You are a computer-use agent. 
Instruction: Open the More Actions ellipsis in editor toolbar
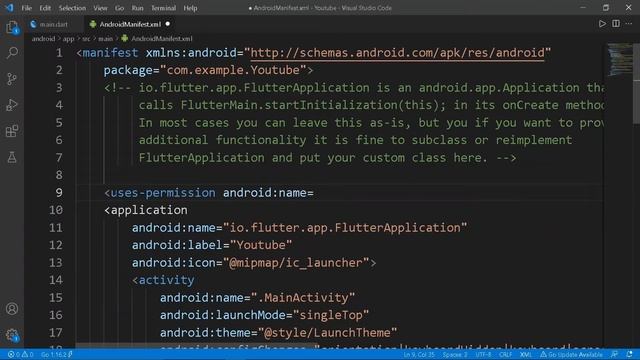pyautogui.click(x=629, y=24)
